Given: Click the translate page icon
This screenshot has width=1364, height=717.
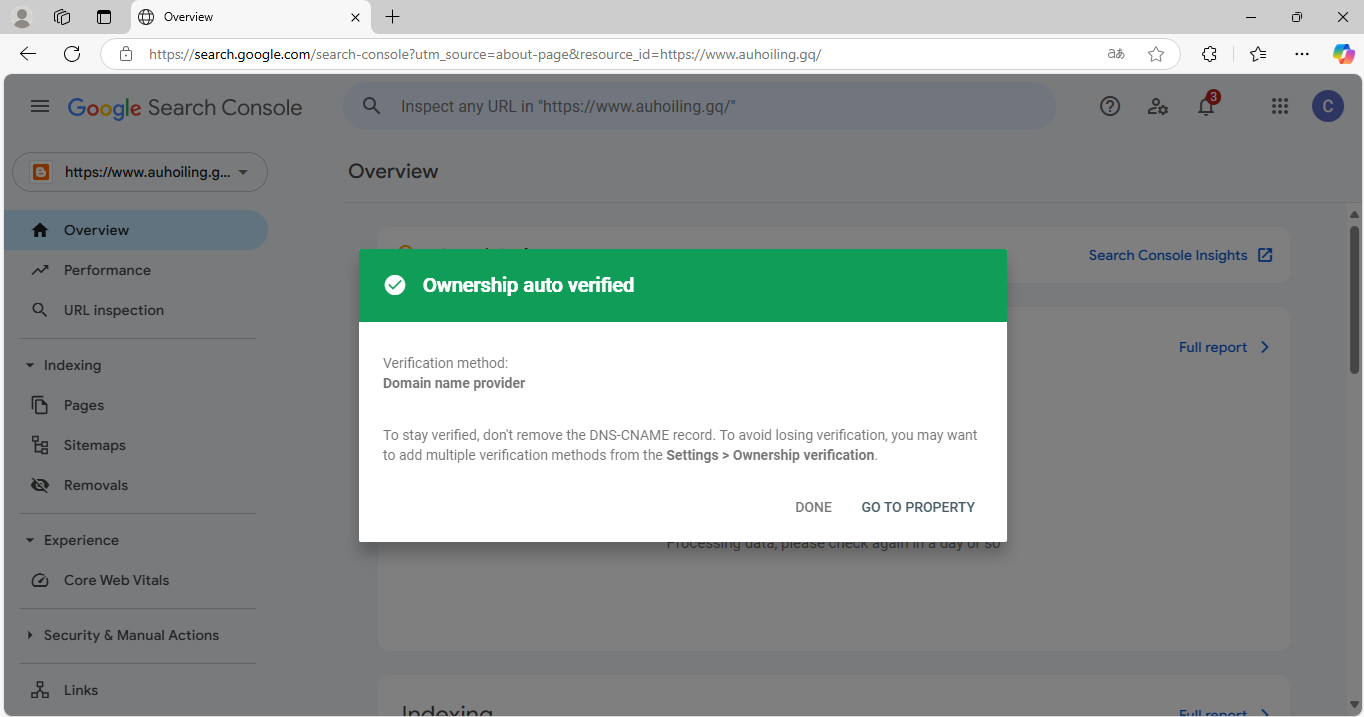Looking at the screenshot, I should 1116,54.
